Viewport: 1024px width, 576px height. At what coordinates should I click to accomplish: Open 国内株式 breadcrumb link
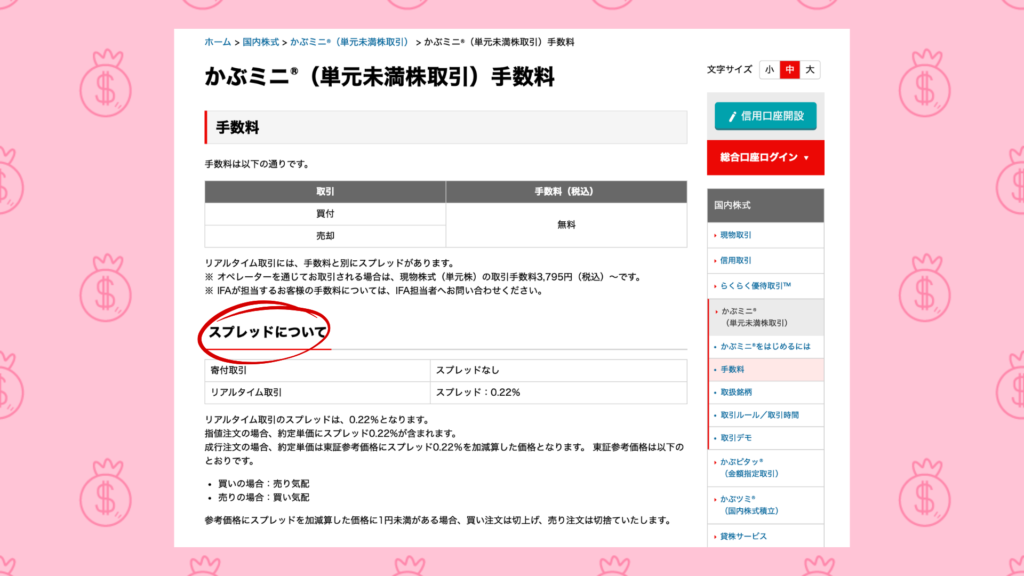pos(263,43)
